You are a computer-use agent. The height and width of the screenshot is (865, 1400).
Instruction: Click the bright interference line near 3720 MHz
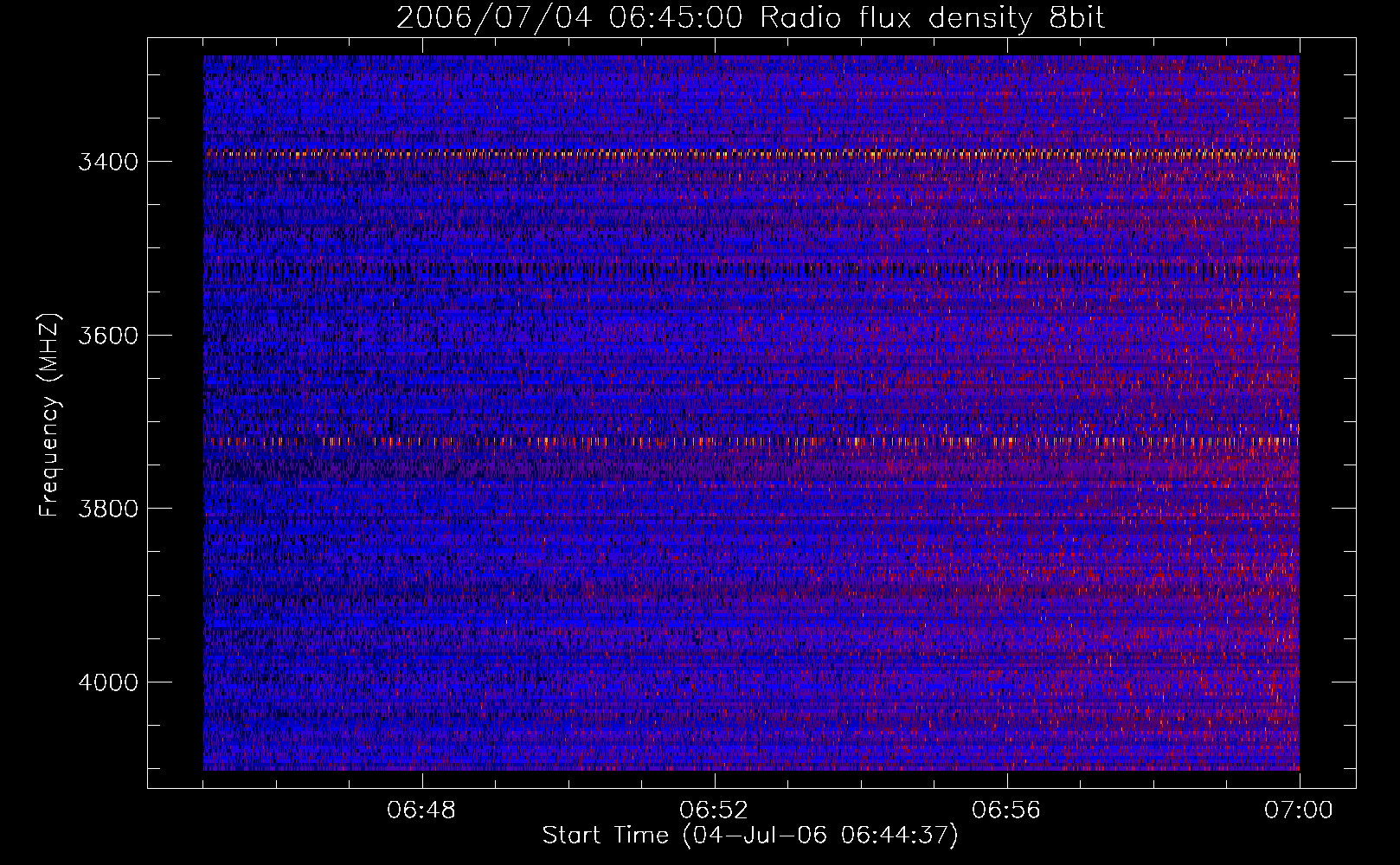point(751,441)
